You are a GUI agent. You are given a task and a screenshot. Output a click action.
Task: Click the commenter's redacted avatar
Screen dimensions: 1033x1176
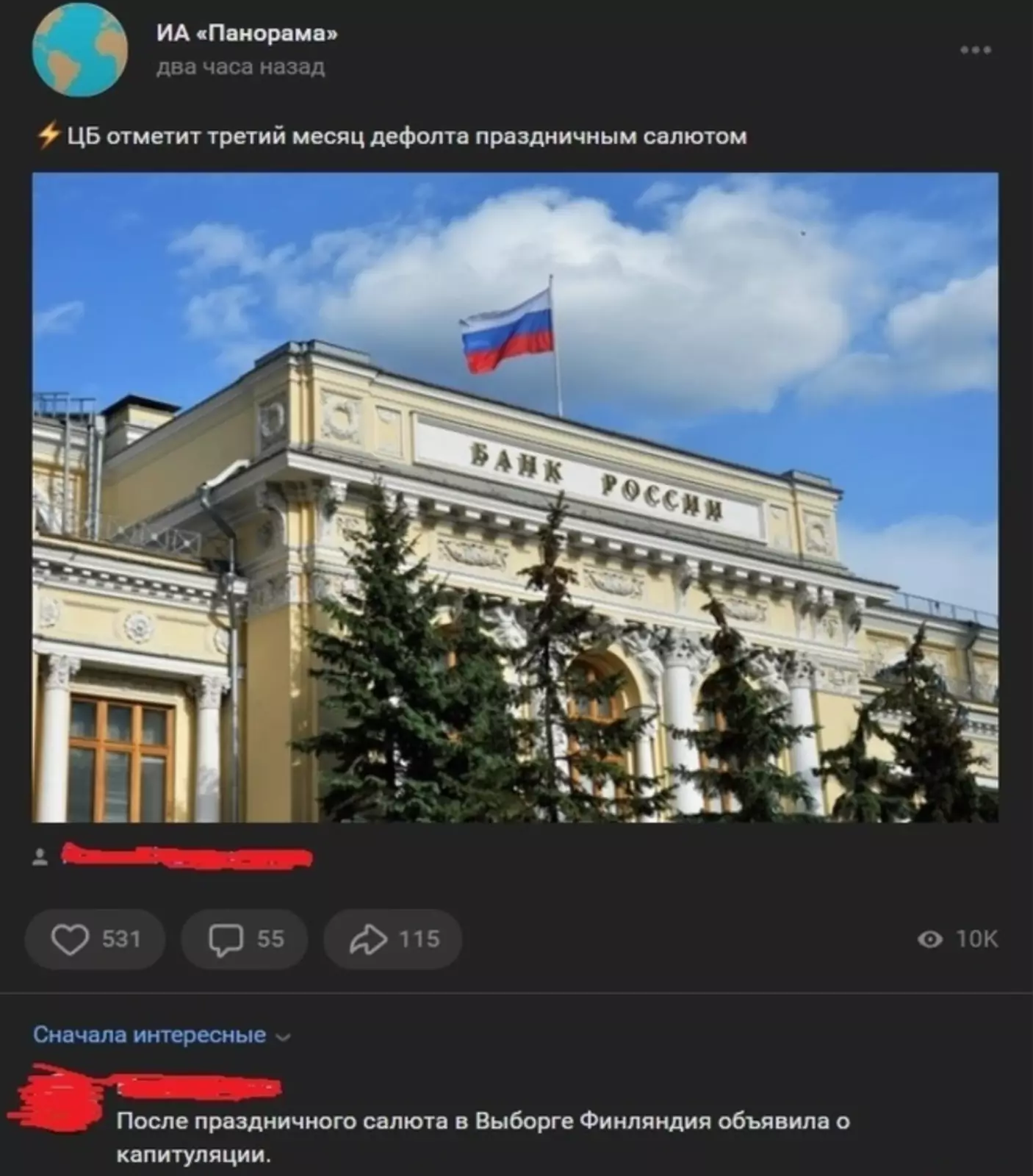point(60,1100)
